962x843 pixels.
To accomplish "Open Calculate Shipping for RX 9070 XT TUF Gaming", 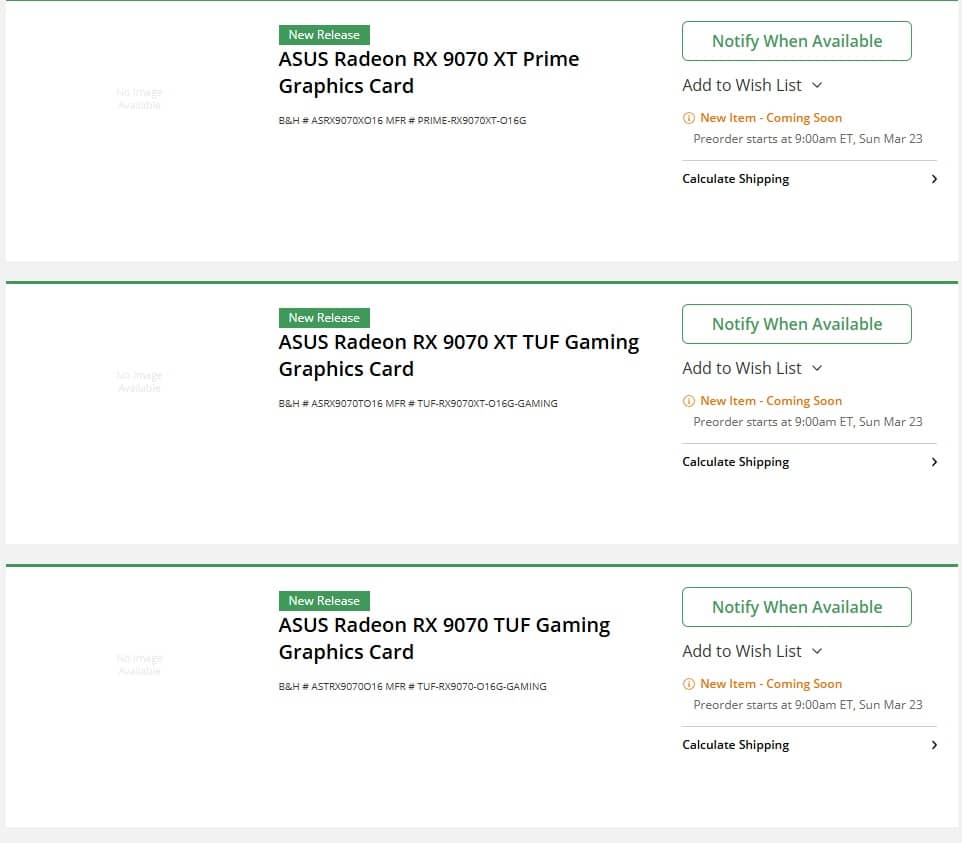I will [x=809, y=462].
